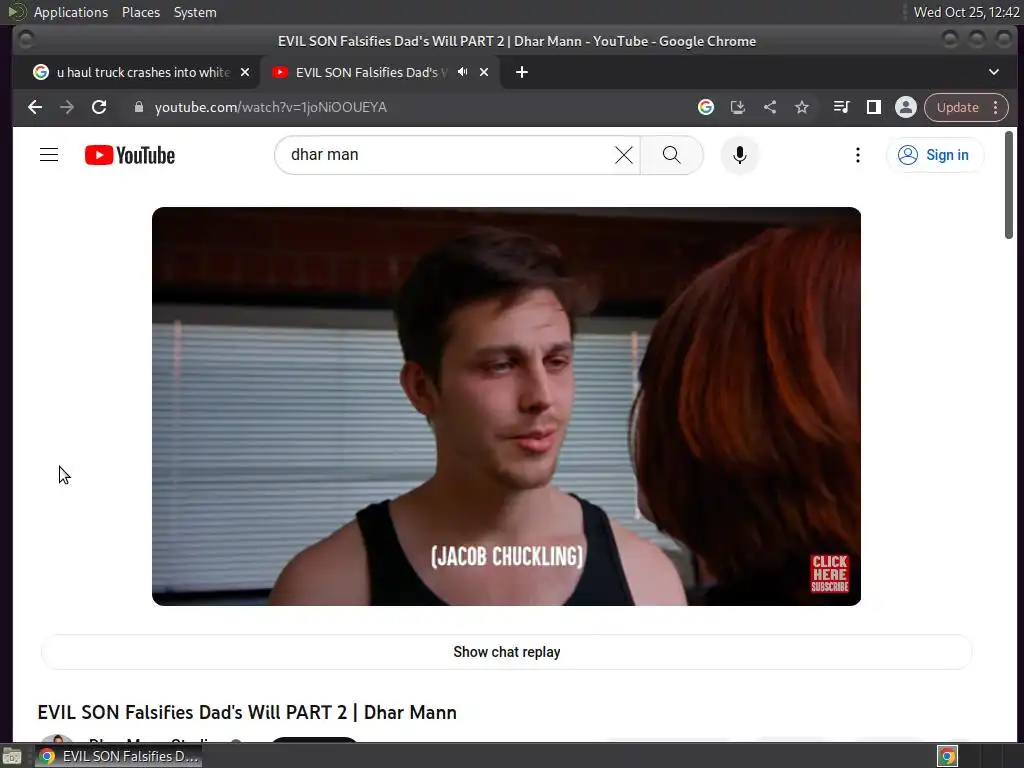Viewport: 1024px width, 768px height.
Task: Click the clock showing Wed Oct 25
Action: click(x=967, y=12)
